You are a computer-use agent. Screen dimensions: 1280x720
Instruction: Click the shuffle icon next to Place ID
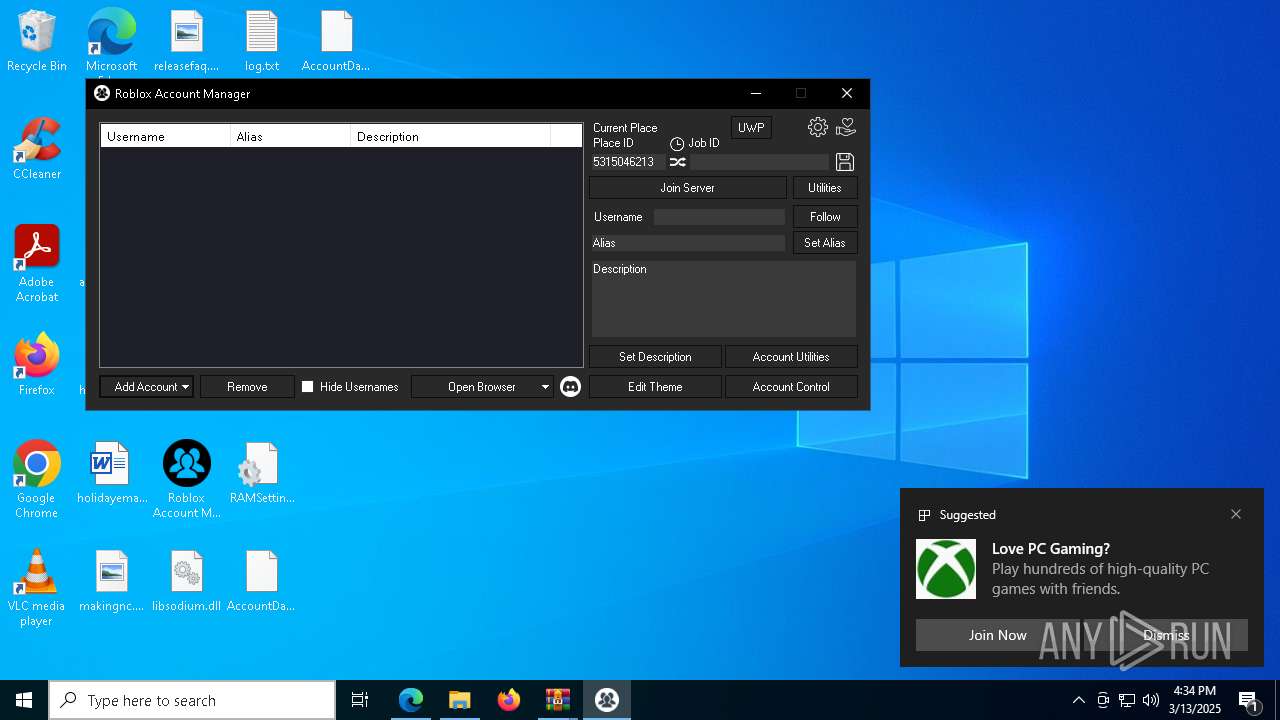click(678, 162)
